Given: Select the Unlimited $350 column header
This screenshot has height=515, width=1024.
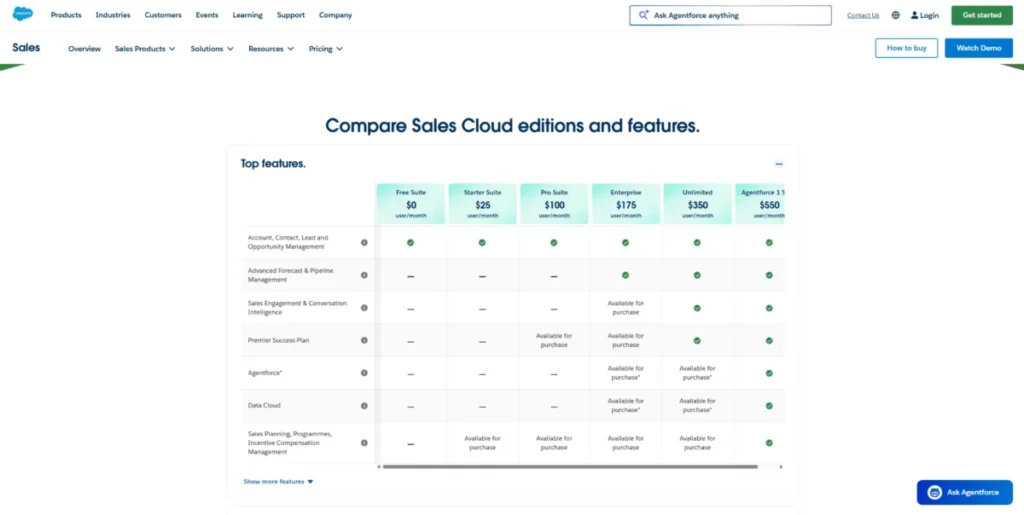Looking at the screenshot, I should click(697, 204).
